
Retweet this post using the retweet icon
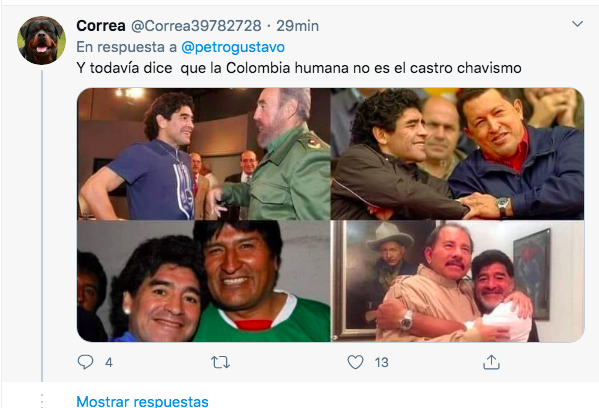(220, 362)
